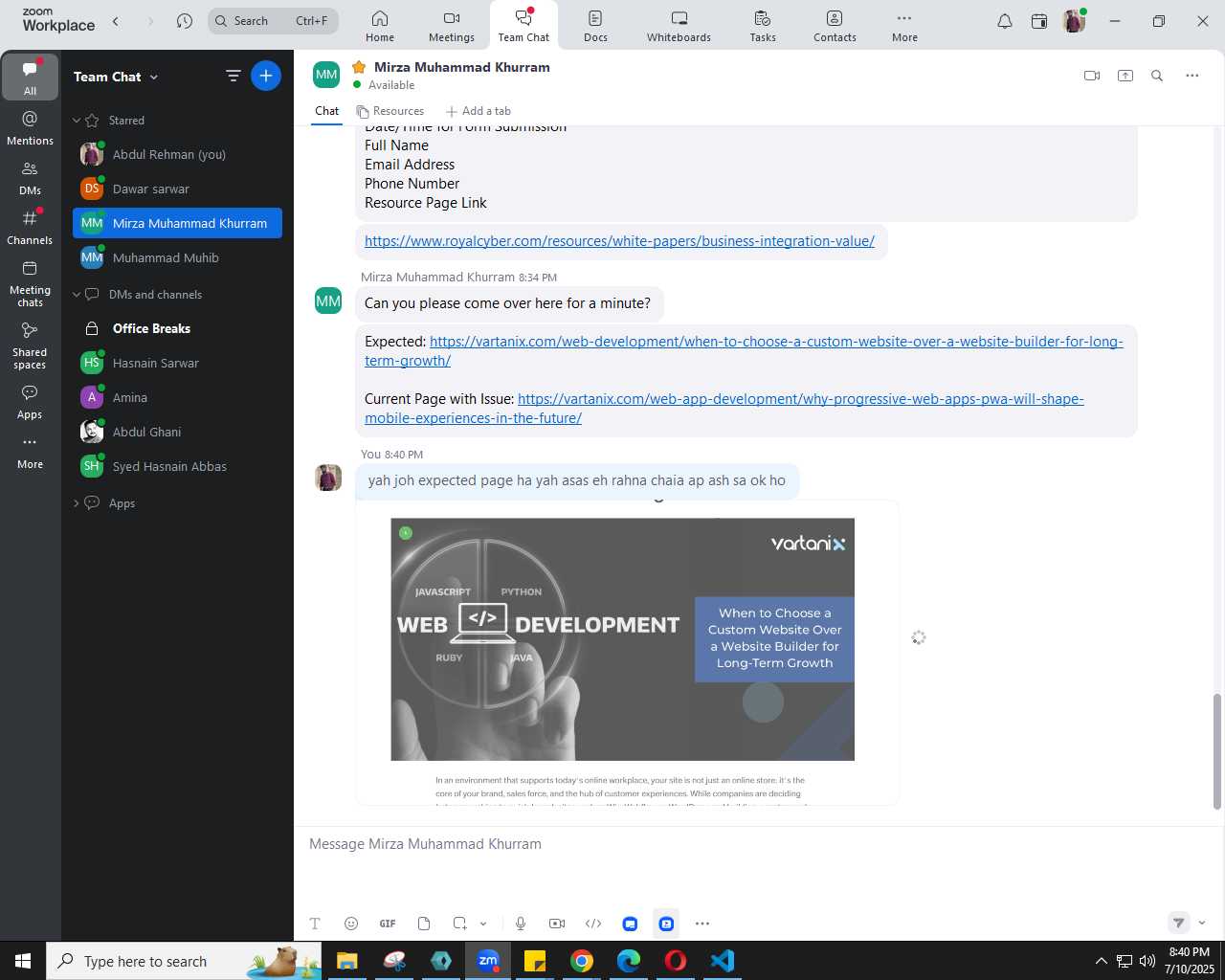Click the Search field
The height and width of the screenshot is (980, 1225).
[273, 21]
